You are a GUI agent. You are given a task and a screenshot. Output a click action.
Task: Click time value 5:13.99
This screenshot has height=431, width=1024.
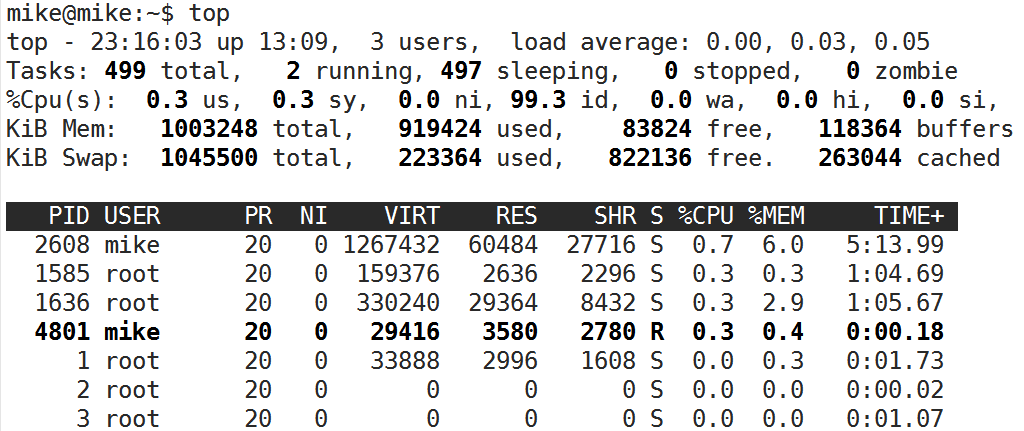(895, 245)
